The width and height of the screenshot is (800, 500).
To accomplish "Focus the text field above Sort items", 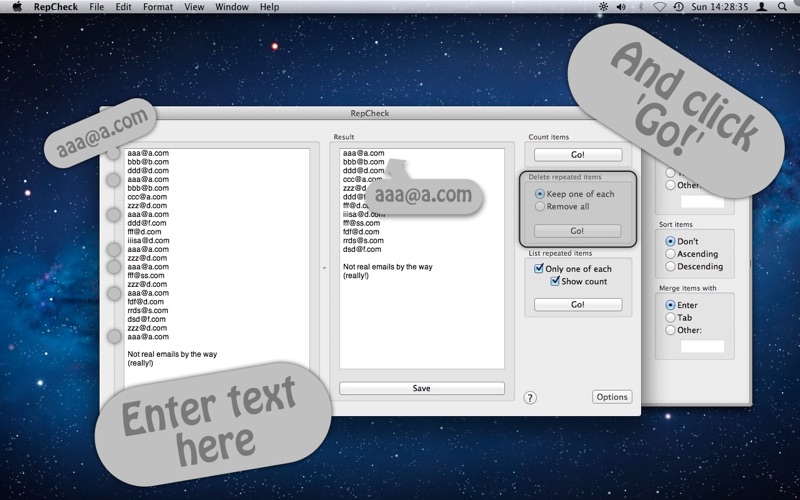I will [703, 202].
